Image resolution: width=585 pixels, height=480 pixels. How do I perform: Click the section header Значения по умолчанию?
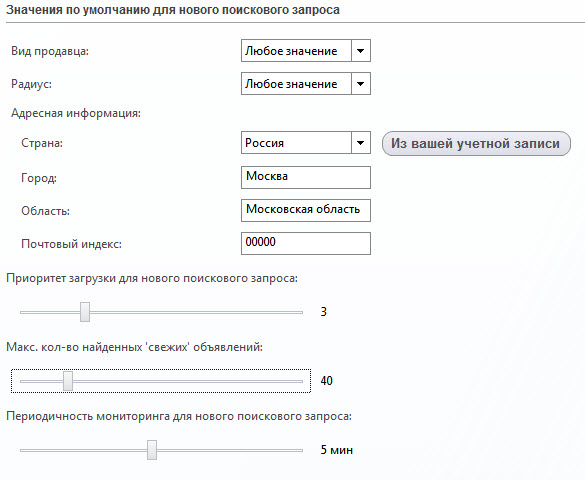coord(173,10)
